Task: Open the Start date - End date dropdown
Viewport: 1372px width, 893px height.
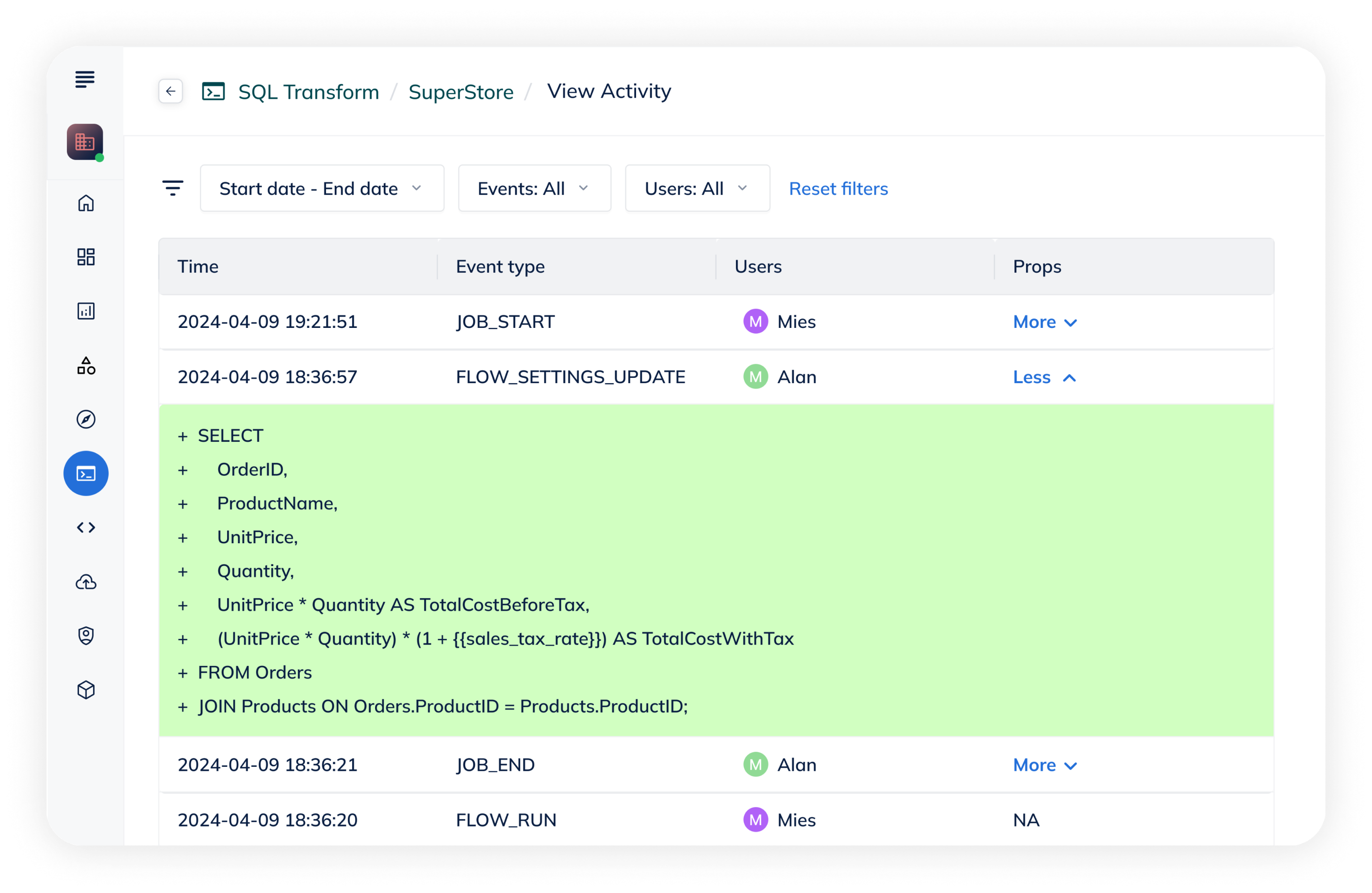Action: click(322, 189)
